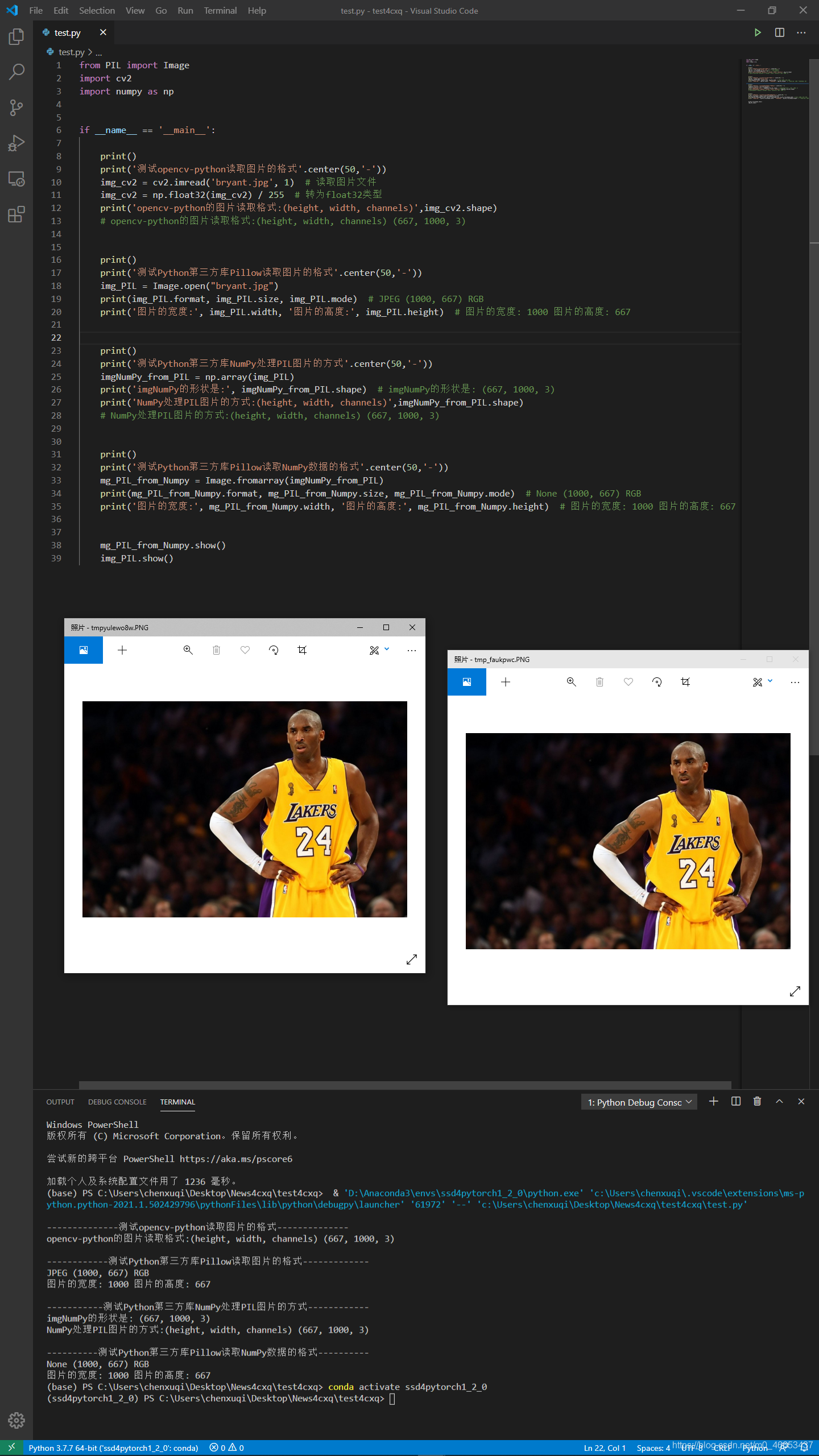Click the aka.ms/pscore6 link in terminal
819x1456 pixels.
tap(236, 1159)
